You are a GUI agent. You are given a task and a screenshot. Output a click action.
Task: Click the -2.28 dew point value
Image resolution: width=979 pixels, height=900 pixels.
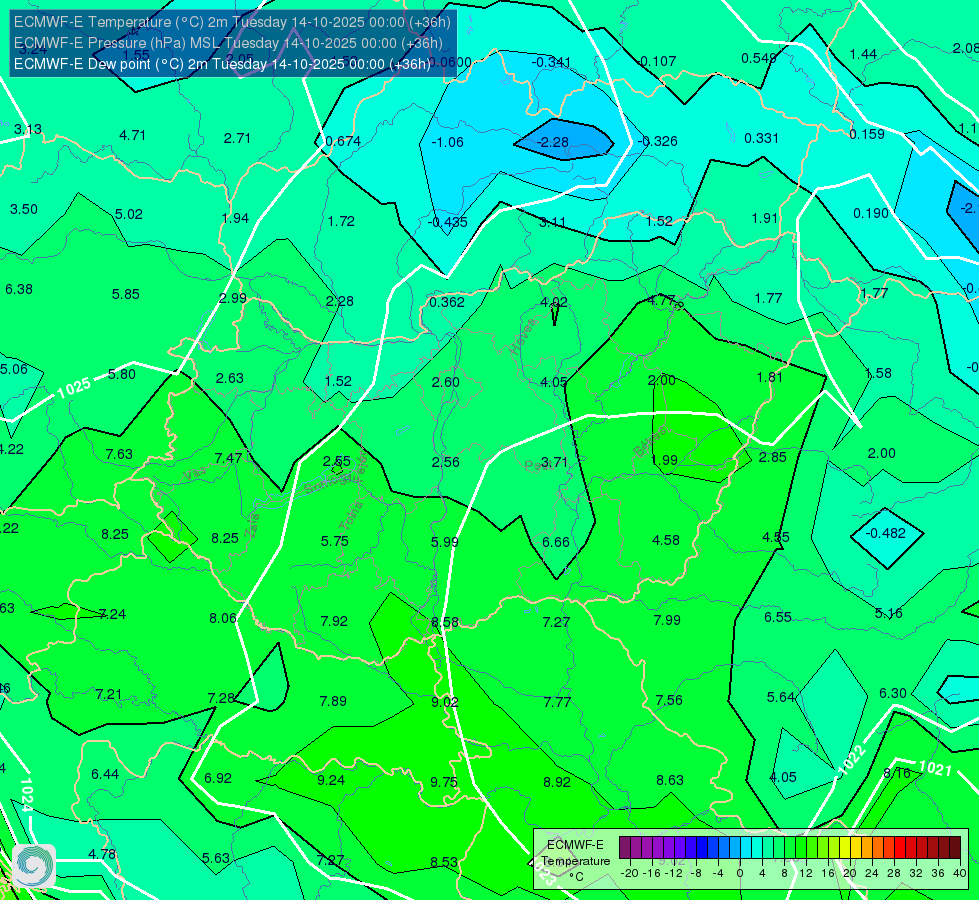(x=553, y=142)
